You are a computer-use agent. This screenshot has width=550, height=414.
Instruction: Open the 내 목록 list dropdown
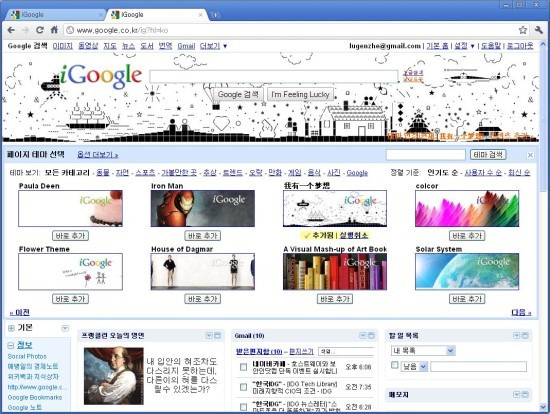click(x=423, y=350)
